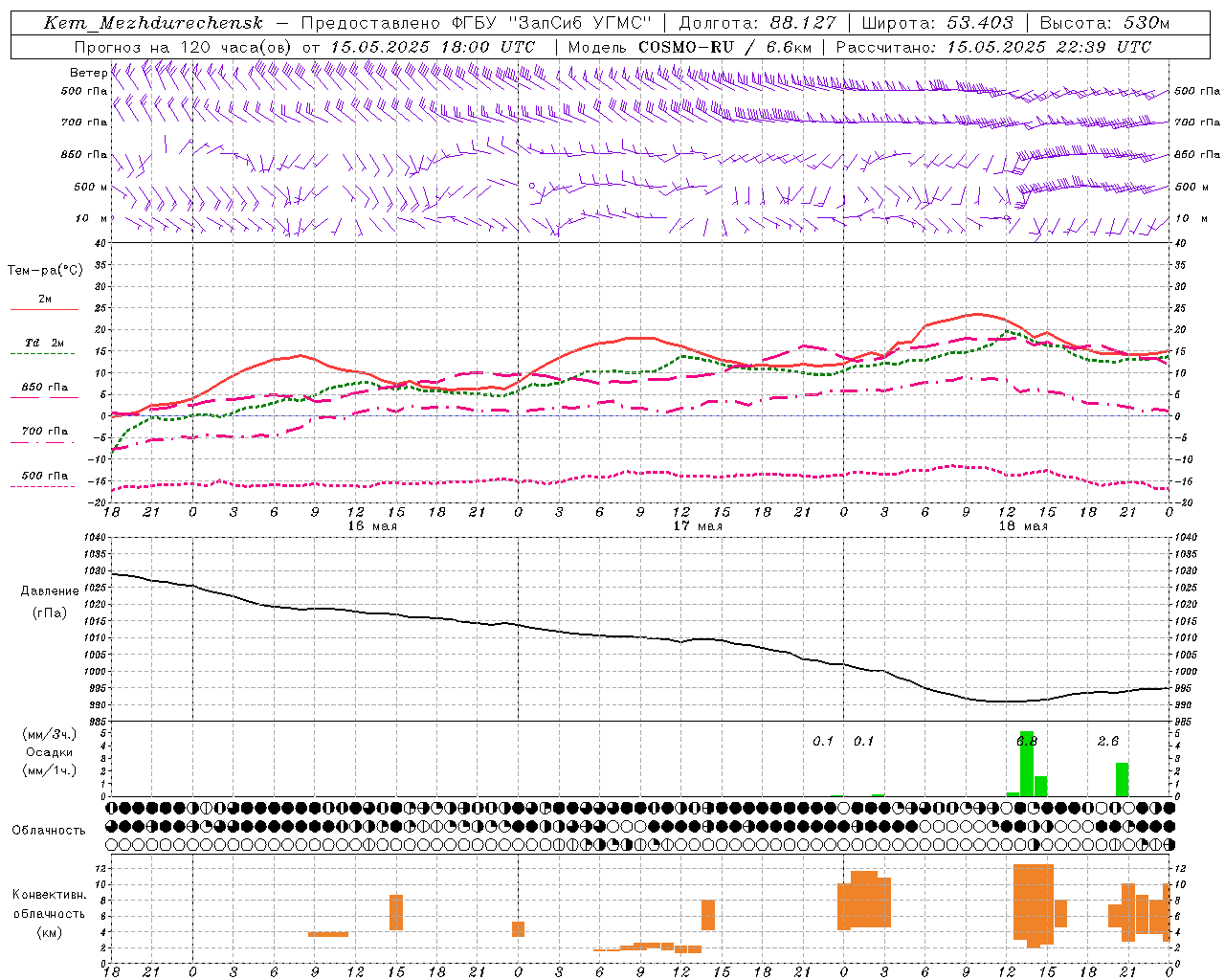Viewport: 1225px width, 980px height.
Task: Click the Модель COSMO-RU / 6.6км label
Action: click(x=690, y=47)
